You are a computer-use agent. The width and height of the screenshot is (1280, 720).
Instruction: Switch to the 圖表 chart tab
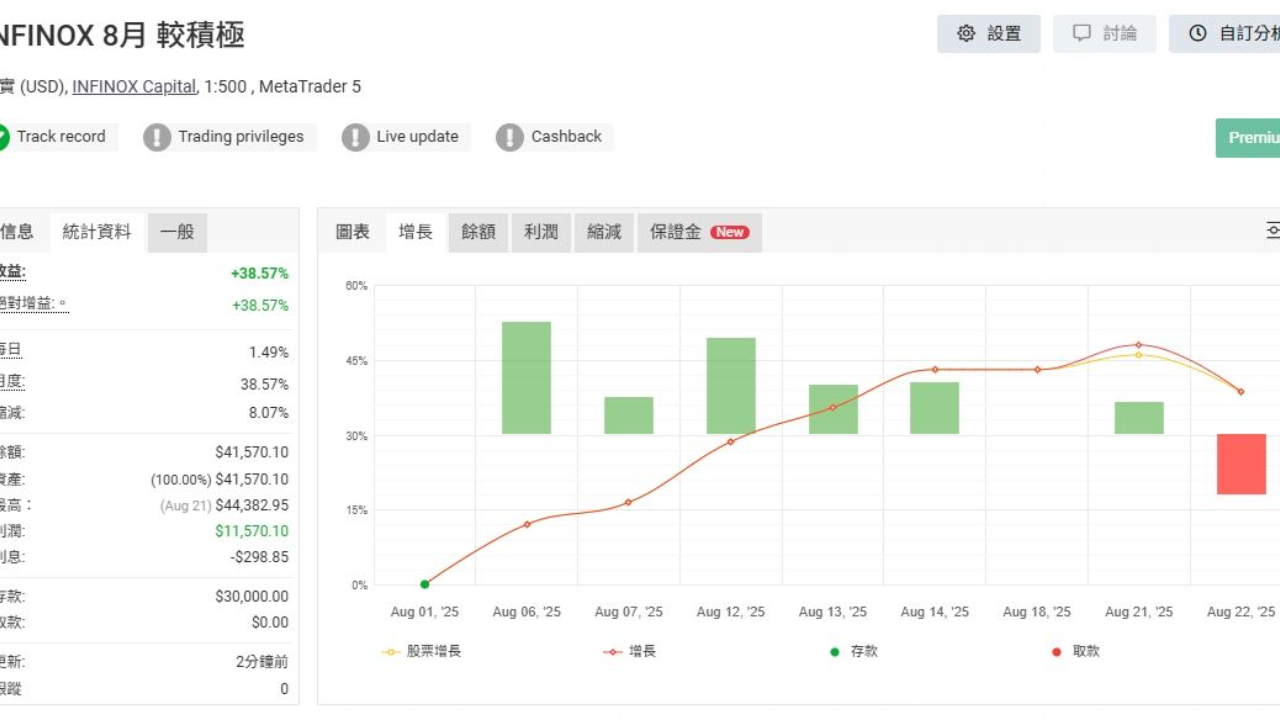click(352, 232)
